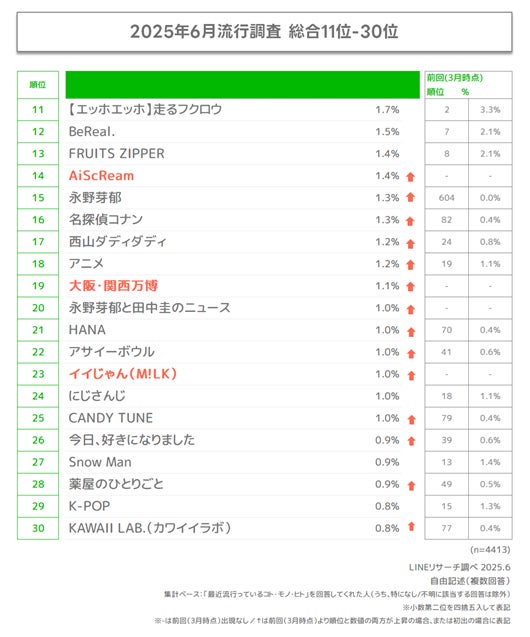Viewport: 530px width, 637px height.
Task: Click the BeReal. entry
Action: [92, 132]
